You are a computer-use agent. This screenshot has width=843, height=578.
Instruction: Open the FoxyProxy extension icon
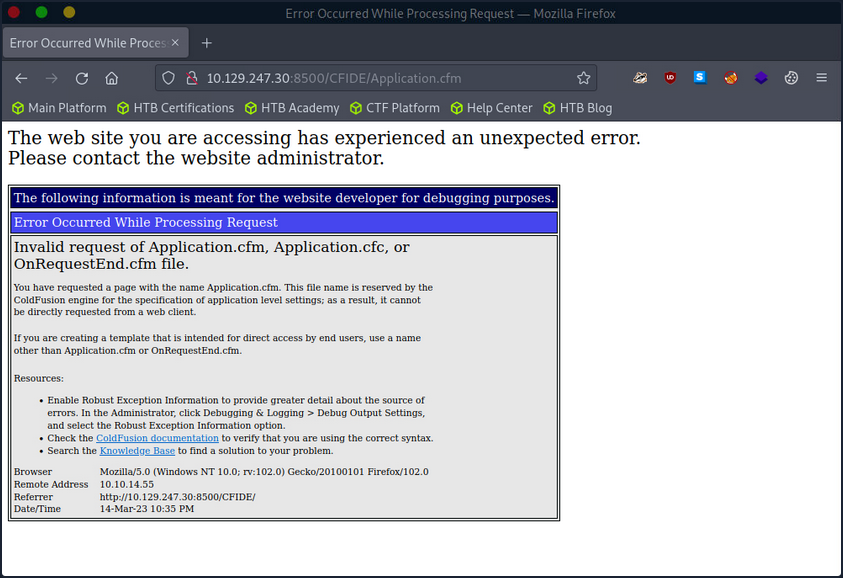731,78
